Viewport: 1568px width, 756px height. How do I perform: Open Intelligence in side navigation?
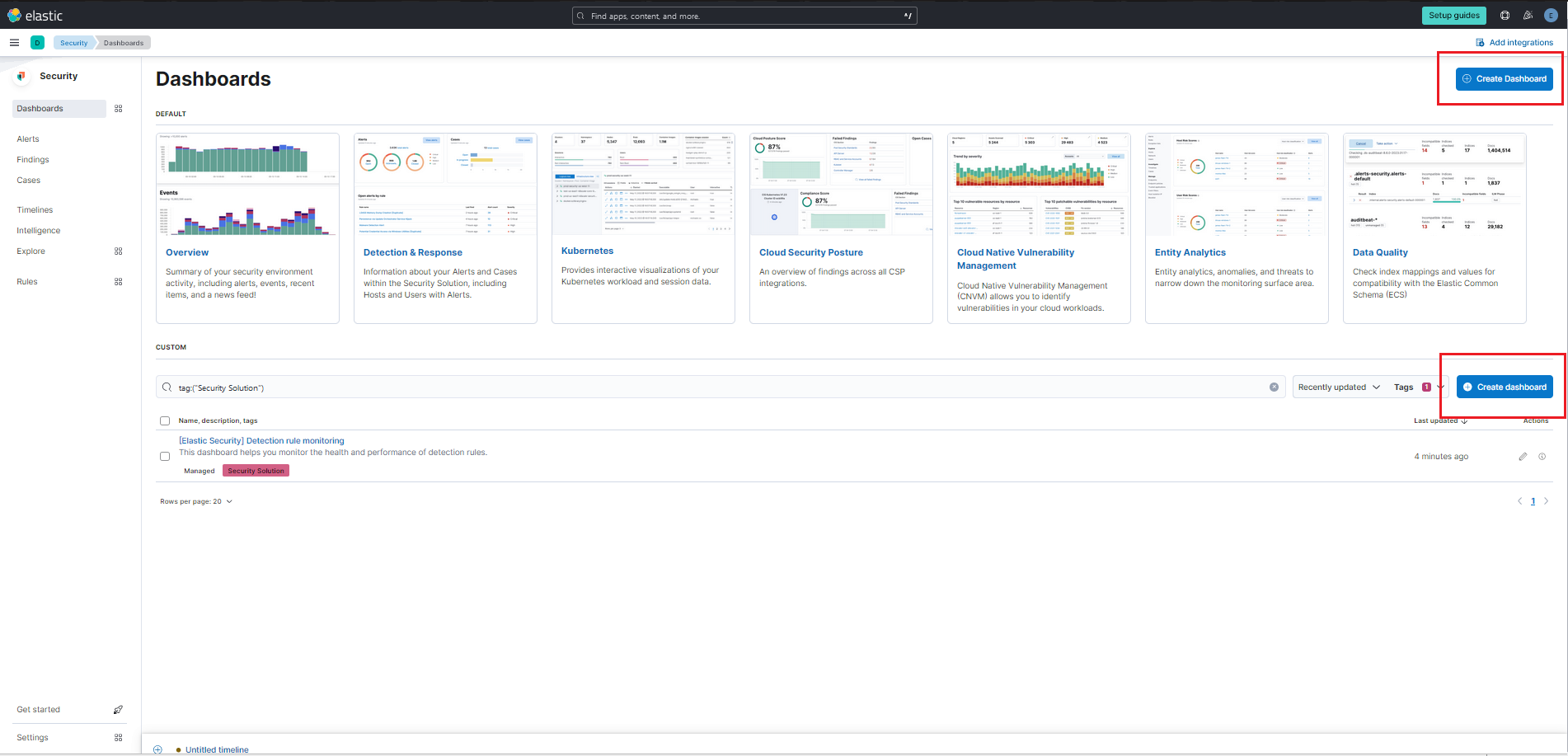tap(39, 231)
